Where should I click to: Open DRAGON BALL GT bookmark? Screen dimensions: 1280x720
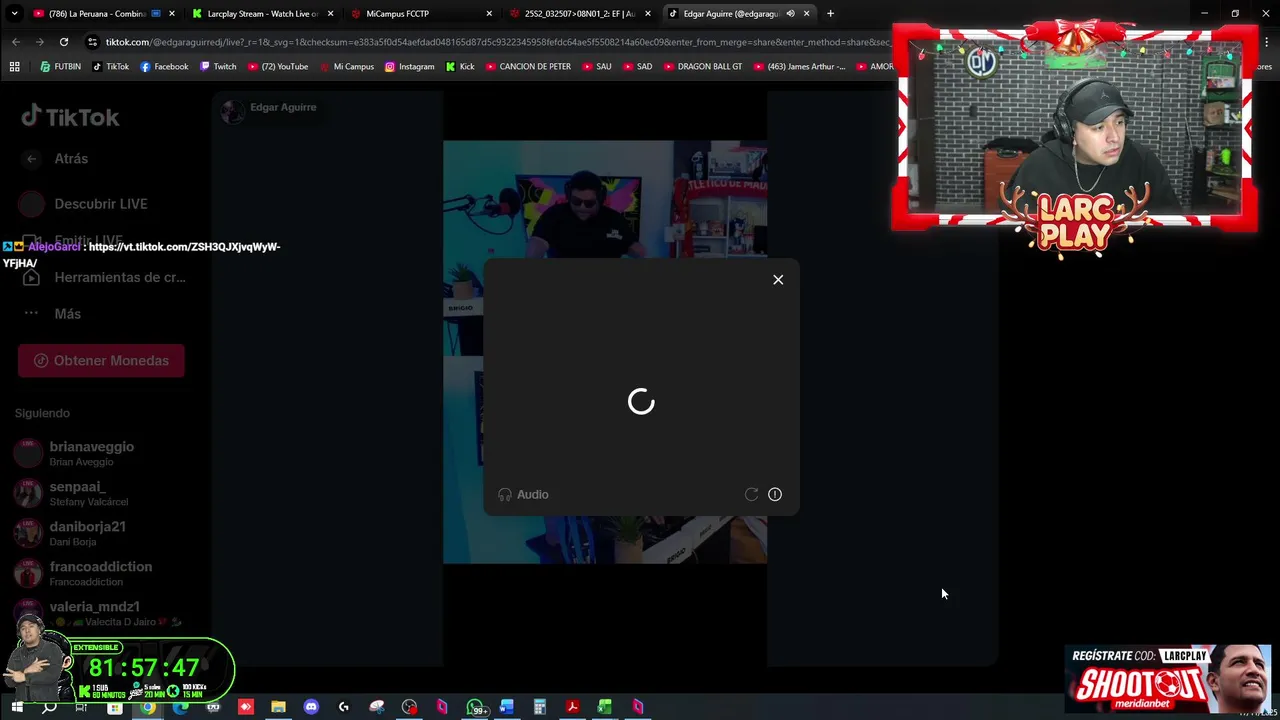point(703,67)
